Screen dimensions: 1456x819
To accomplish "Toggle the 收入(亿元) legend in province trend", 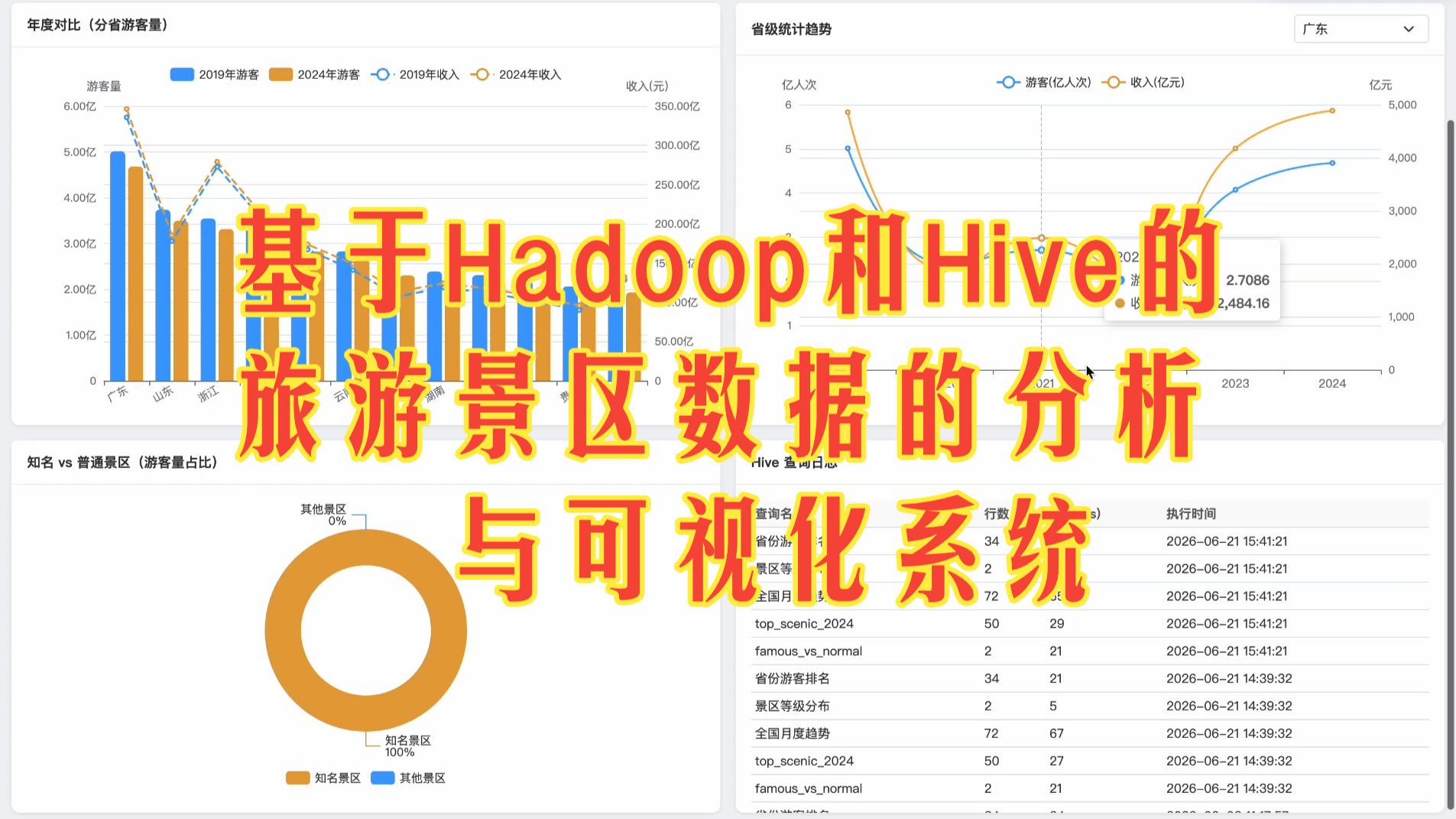I will (x=1143, y=82).
